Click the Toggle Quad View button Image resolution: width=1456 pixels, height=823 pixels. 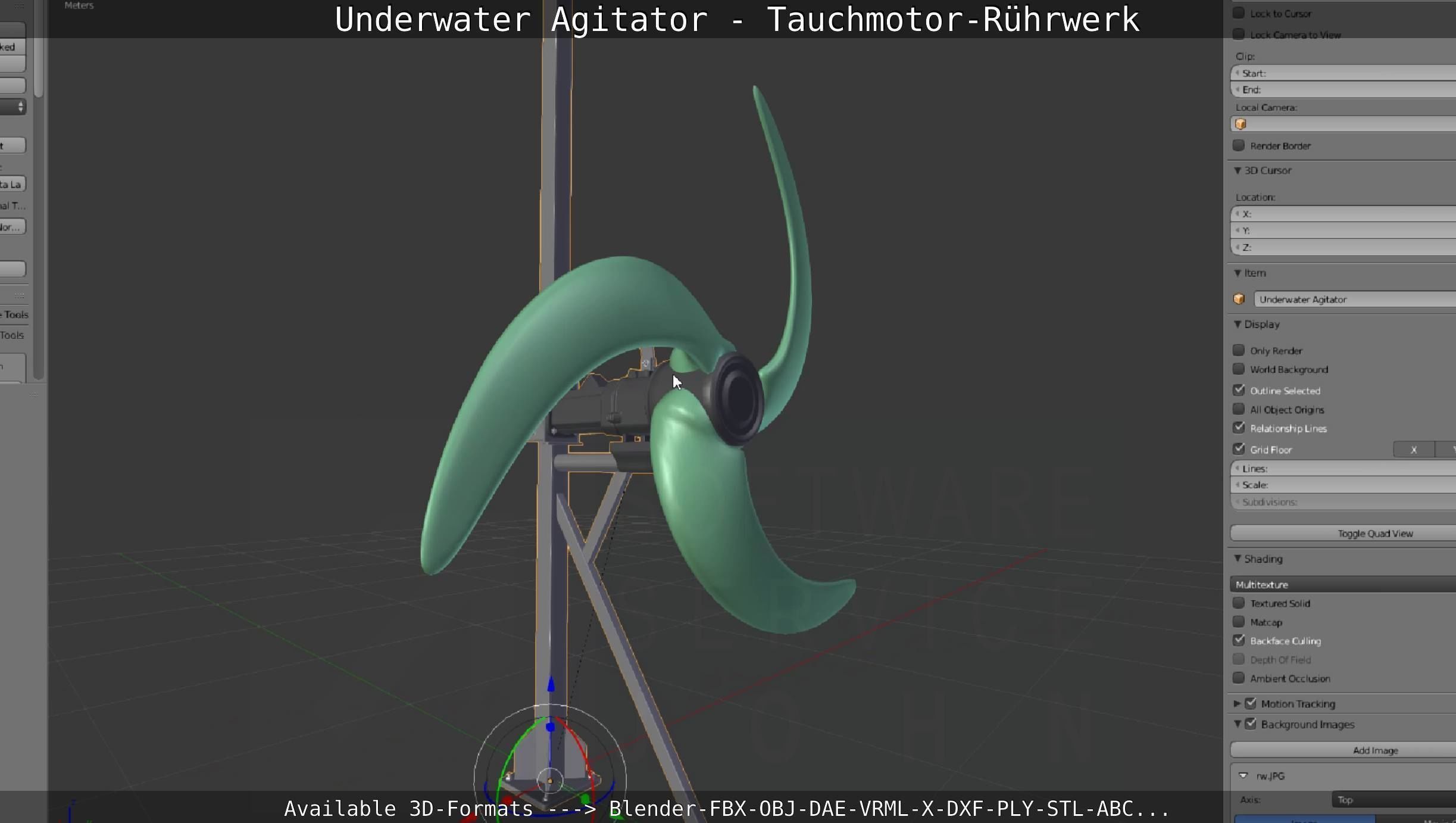[x=1343, y=533]
